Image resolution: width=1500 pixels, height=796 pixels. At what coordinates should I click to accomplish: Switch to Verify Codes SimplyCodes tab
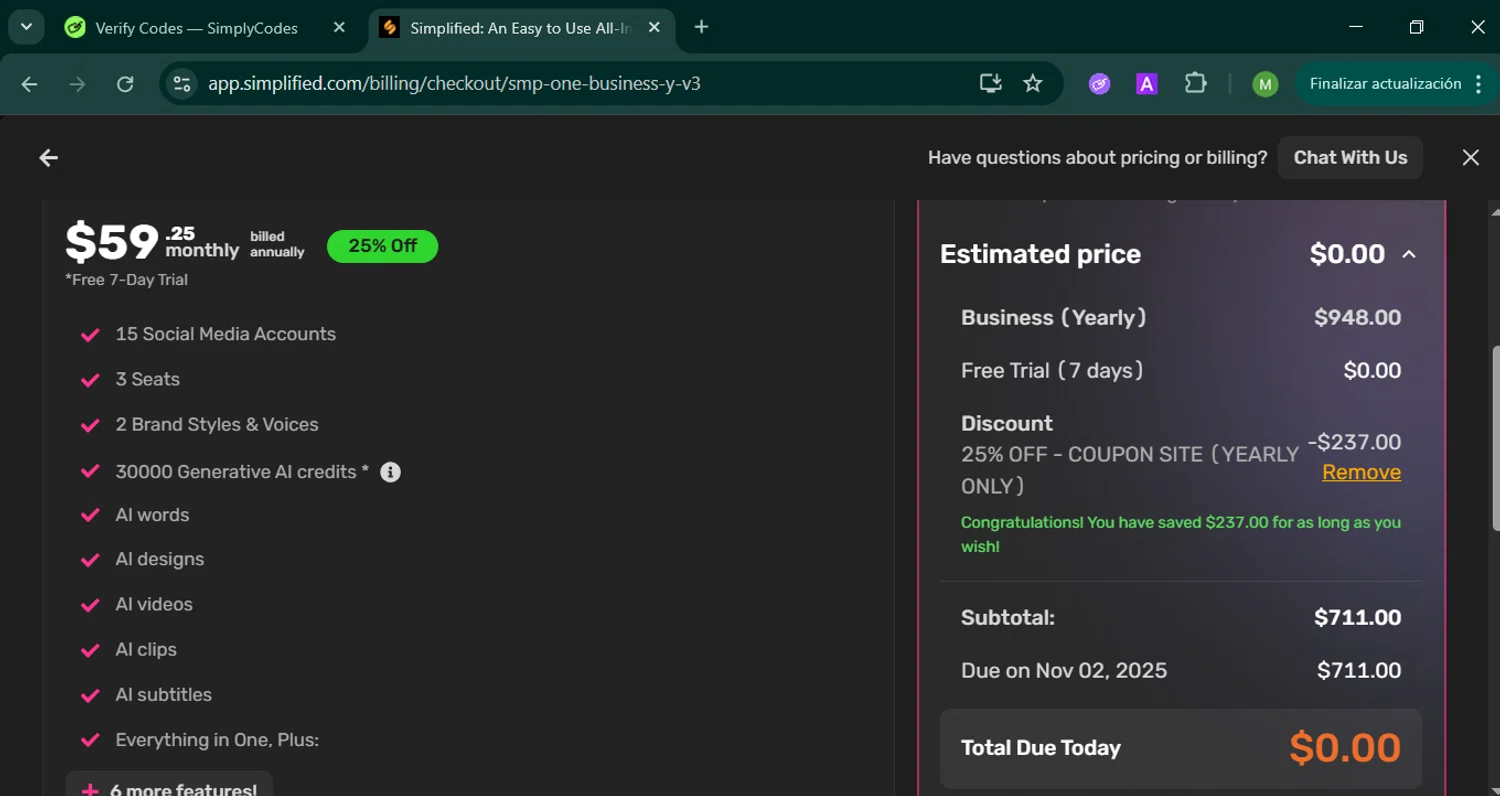coord(196,28)
